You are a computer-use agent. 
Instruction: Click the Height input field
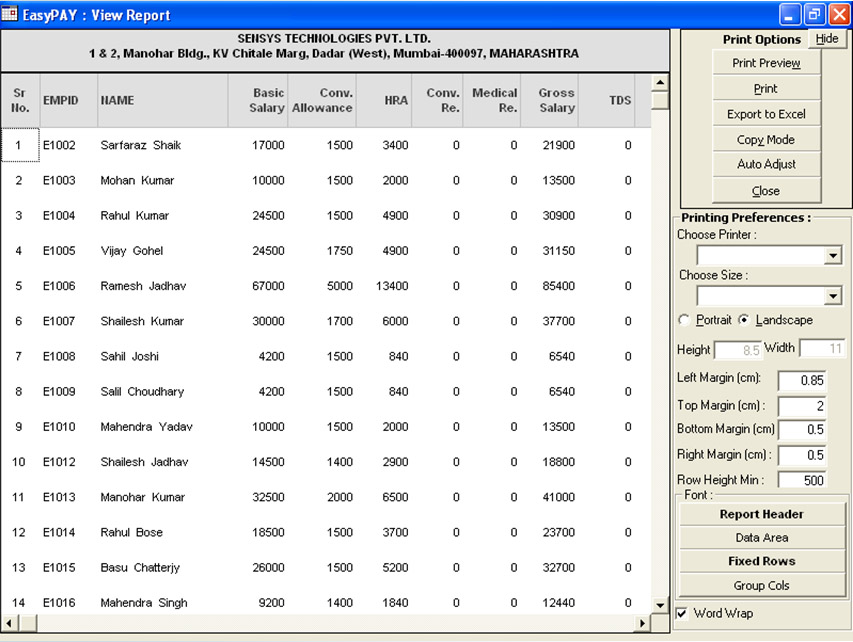coord(738,350)
